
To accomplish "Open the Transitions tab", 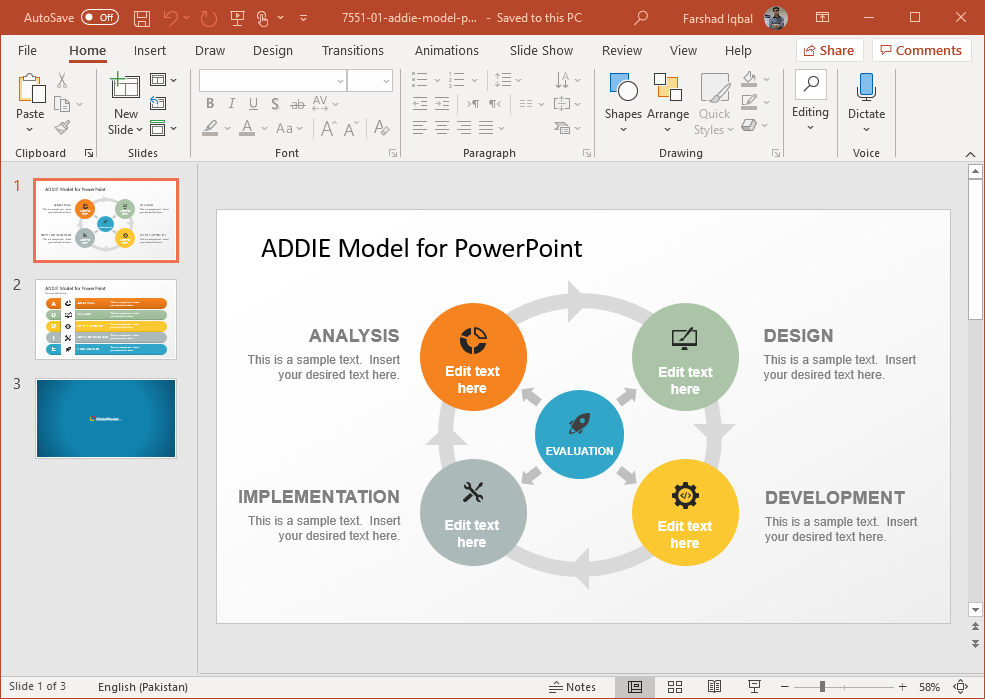I will pyautogui.click(x=352, y=50).
